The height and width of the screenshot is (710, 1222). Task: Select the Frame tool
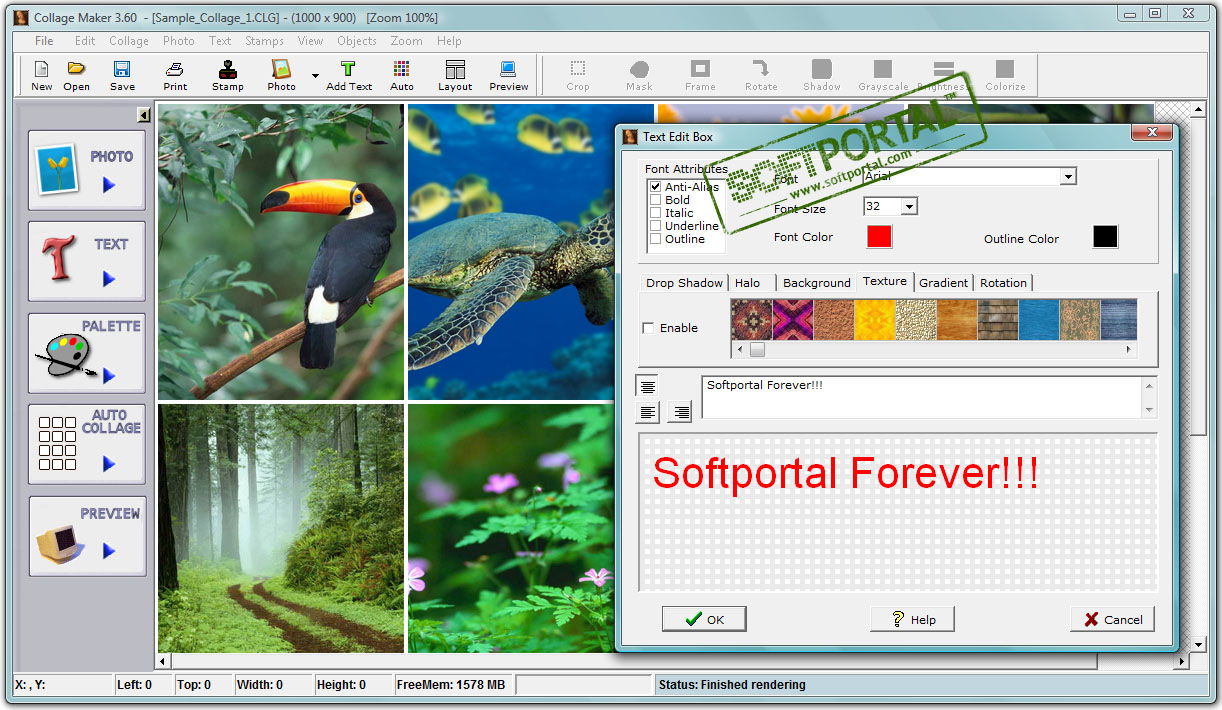pyautogui.click(x=700, y=75)
